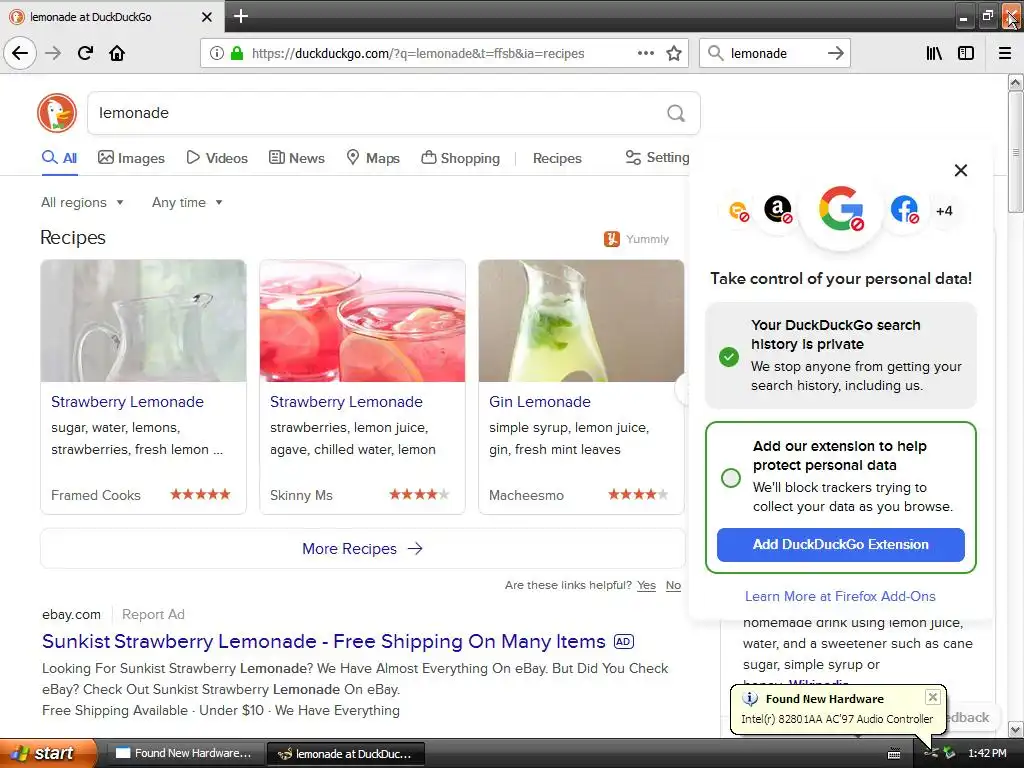Open Skinny Ms Strawberry Lemonade title
1024x768 pixels.
346,402
